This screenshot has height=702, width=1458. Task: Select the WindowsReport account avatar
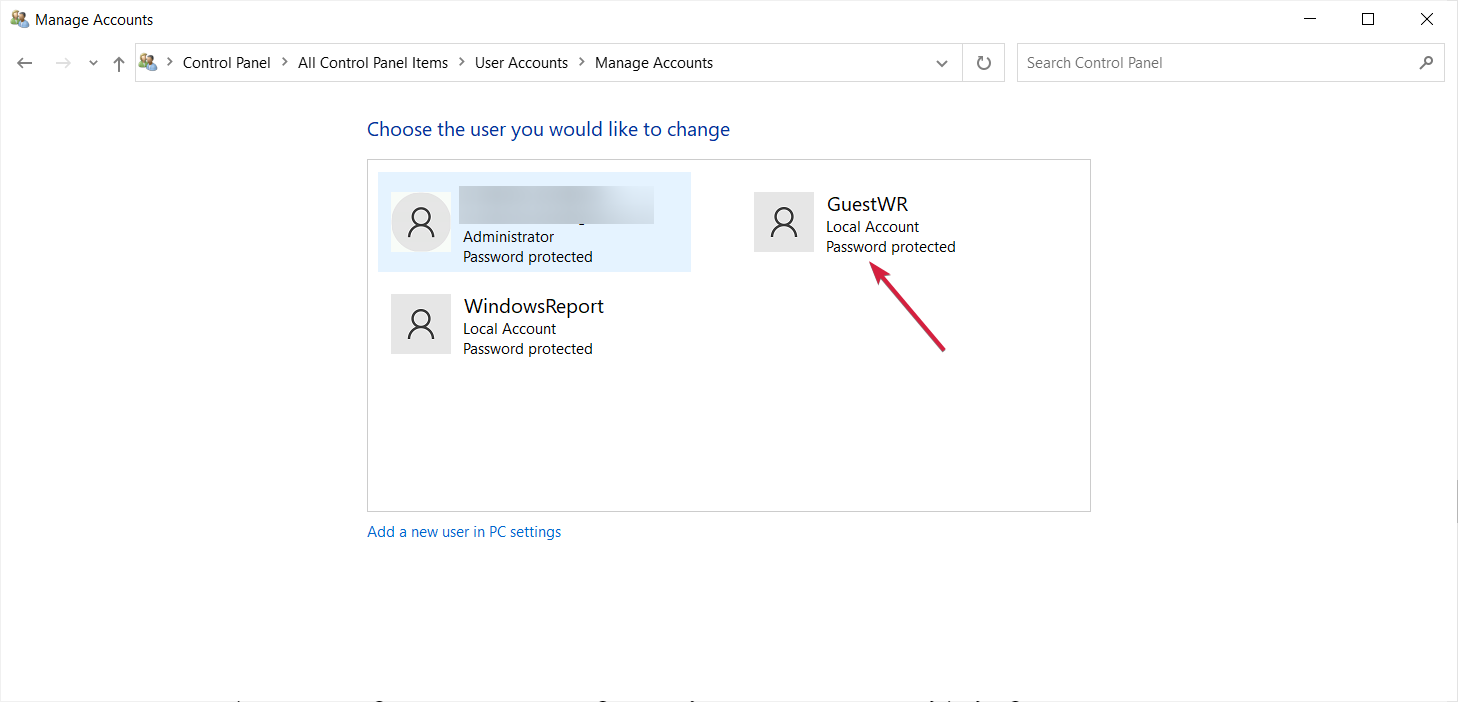[421, 324]
